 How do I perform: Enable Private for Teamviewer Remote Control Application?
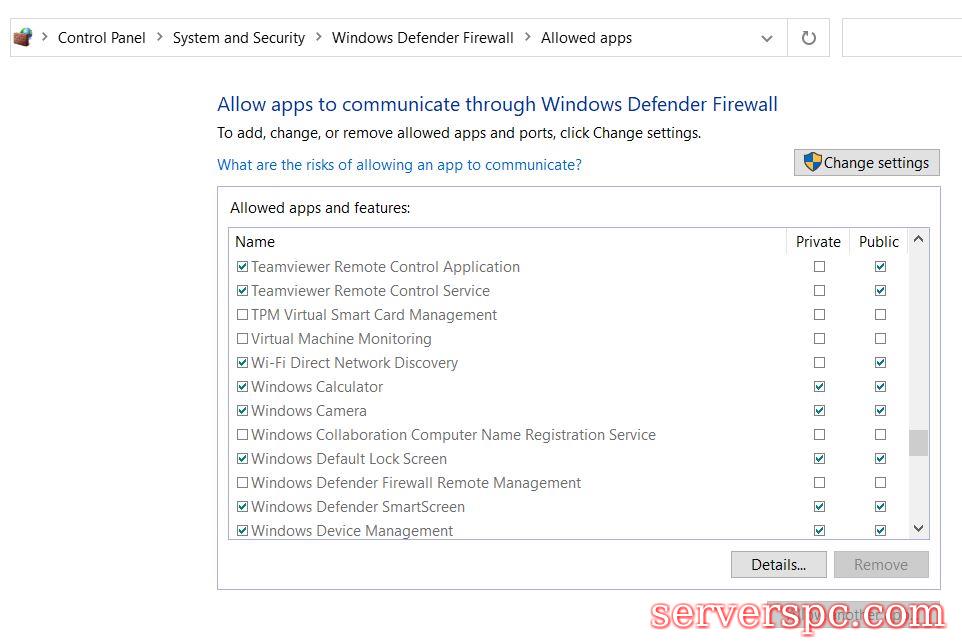pos(820,267)
